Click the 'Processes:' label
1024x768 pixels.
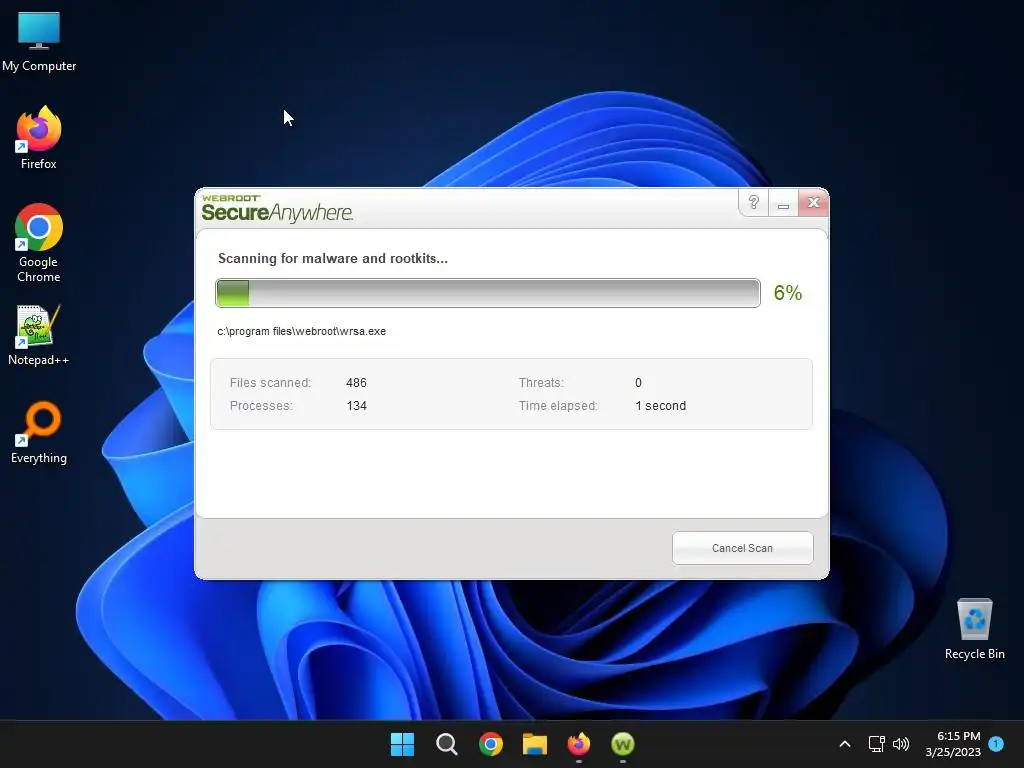point(261,406)
